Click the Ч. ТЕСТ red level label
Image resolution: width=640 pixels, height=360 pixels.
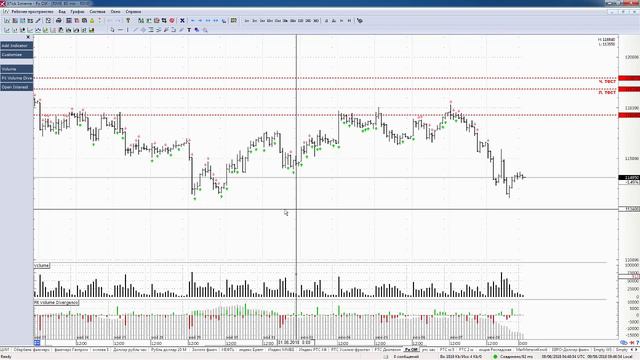tap(607, 82)
